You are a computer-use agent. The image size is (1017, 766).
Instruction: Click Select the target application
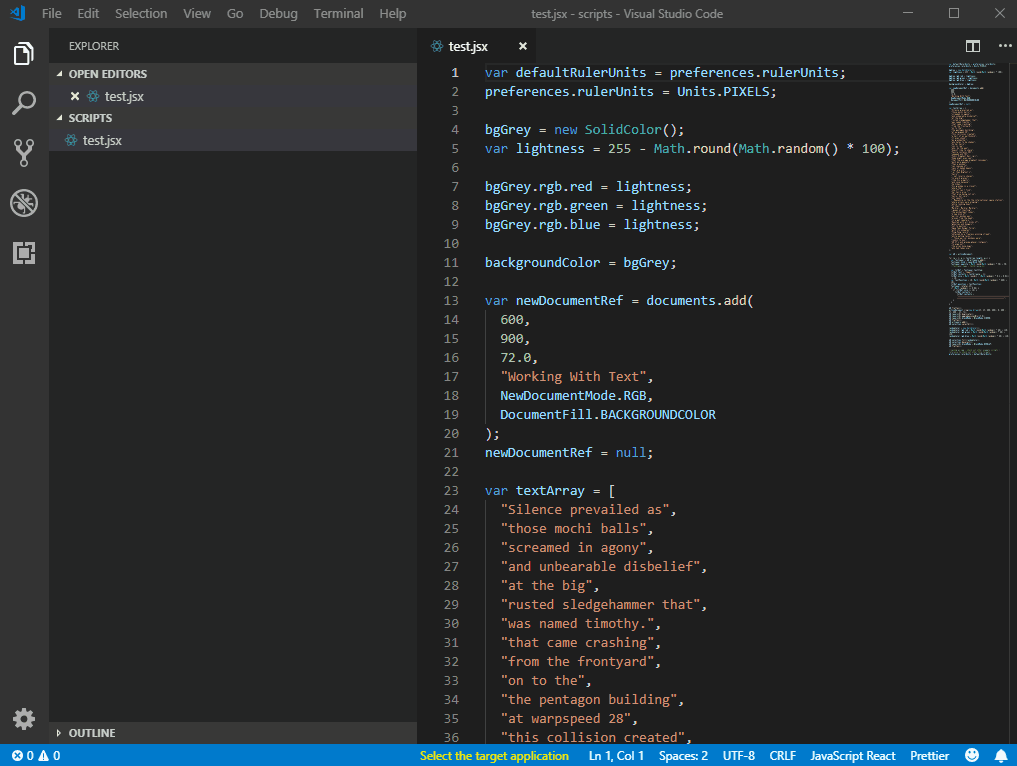click(x=494, y=756)
